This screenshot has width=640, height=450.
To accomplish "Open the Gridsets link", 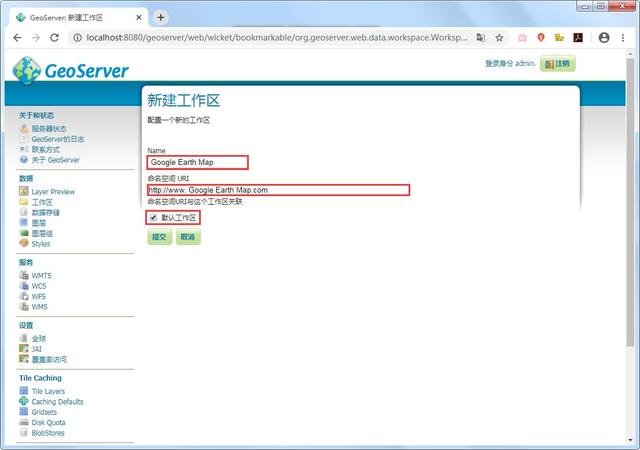I will [44, 412].
